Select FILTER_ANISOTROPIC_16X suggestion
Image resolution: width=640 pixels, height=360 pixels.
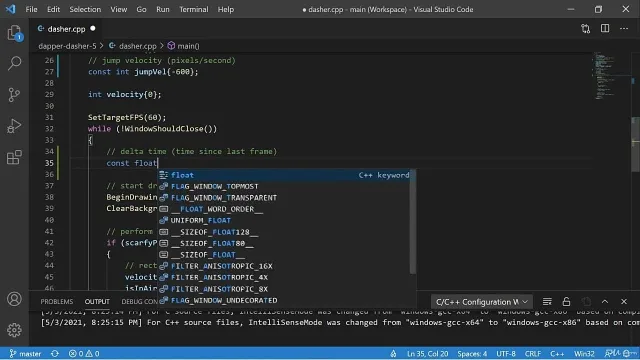pos(284,266)
